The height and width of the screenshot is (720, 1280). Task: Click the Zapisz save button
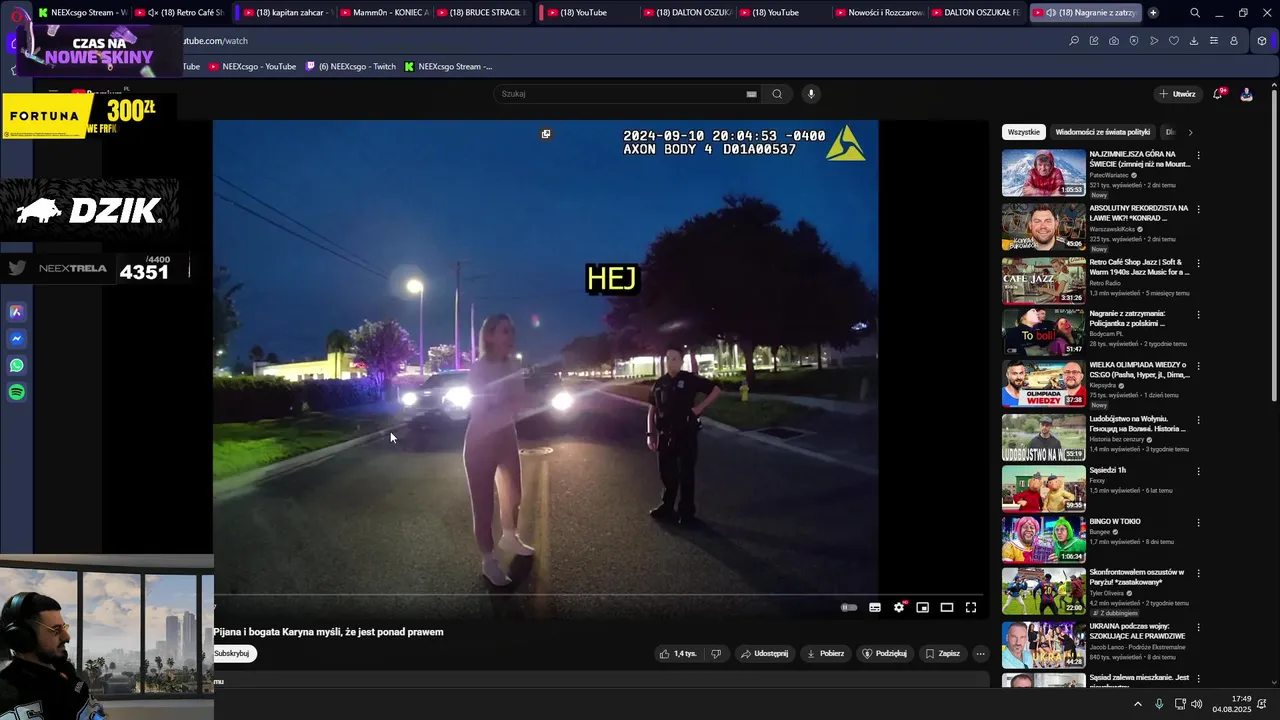pos(942,654)
